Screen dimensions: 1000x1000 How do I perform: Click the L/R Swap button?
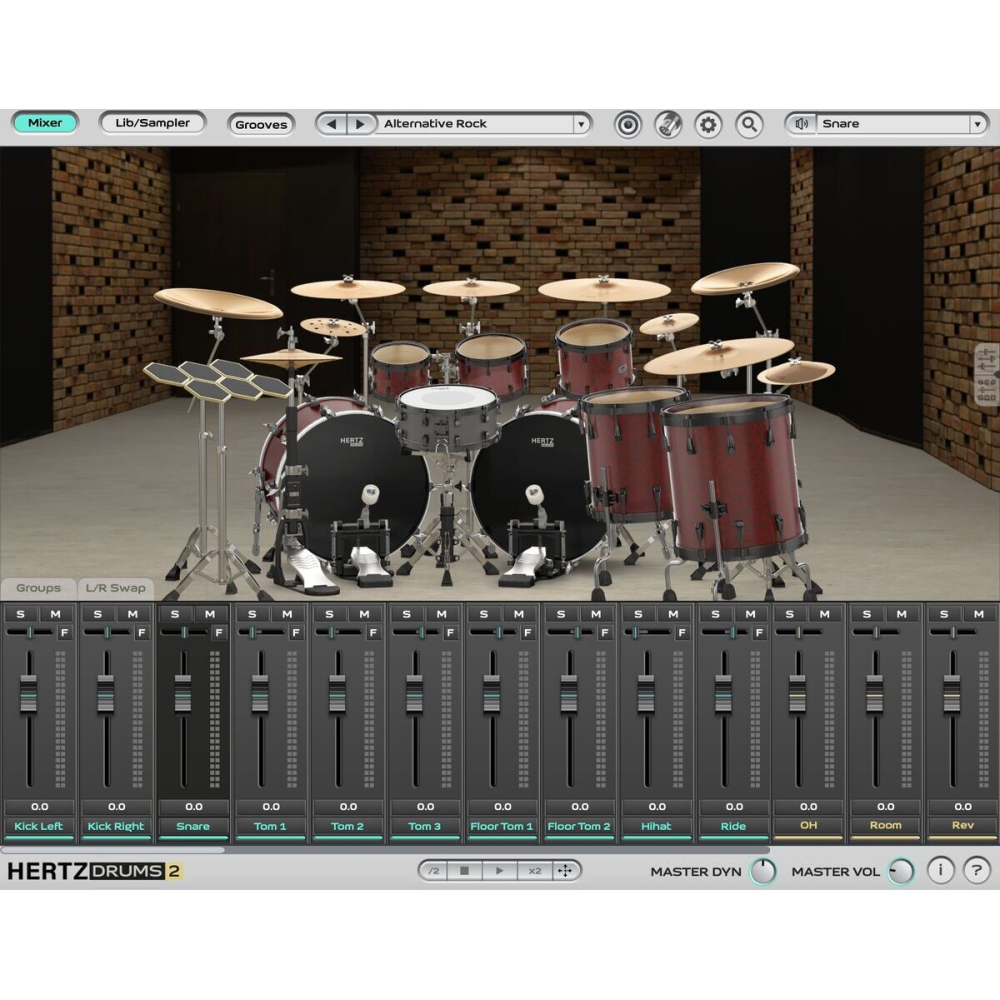pyautogui.click(x=115, y=588)
